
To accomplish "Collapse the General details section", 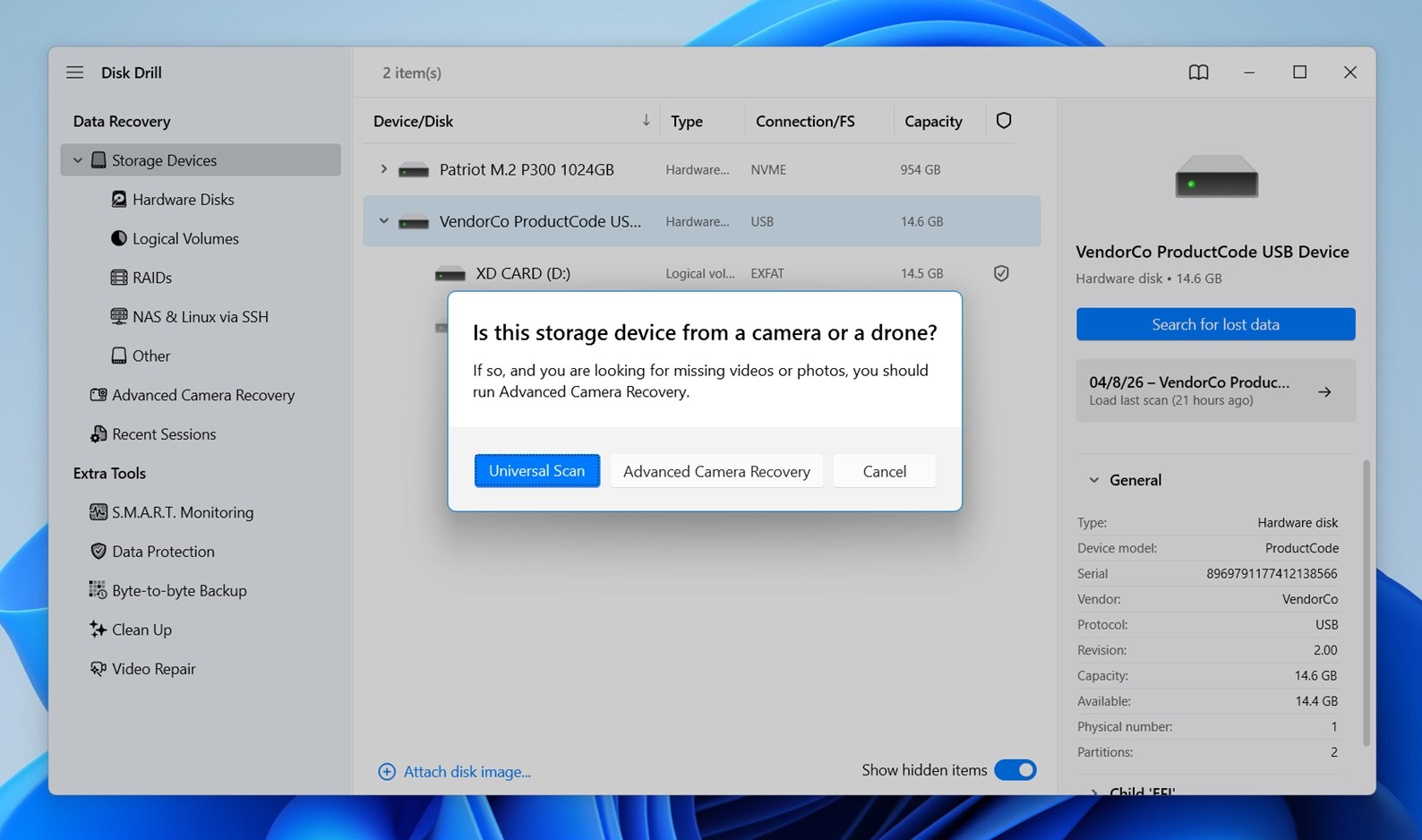I will pyautogui.click(x=1093, y=480).
